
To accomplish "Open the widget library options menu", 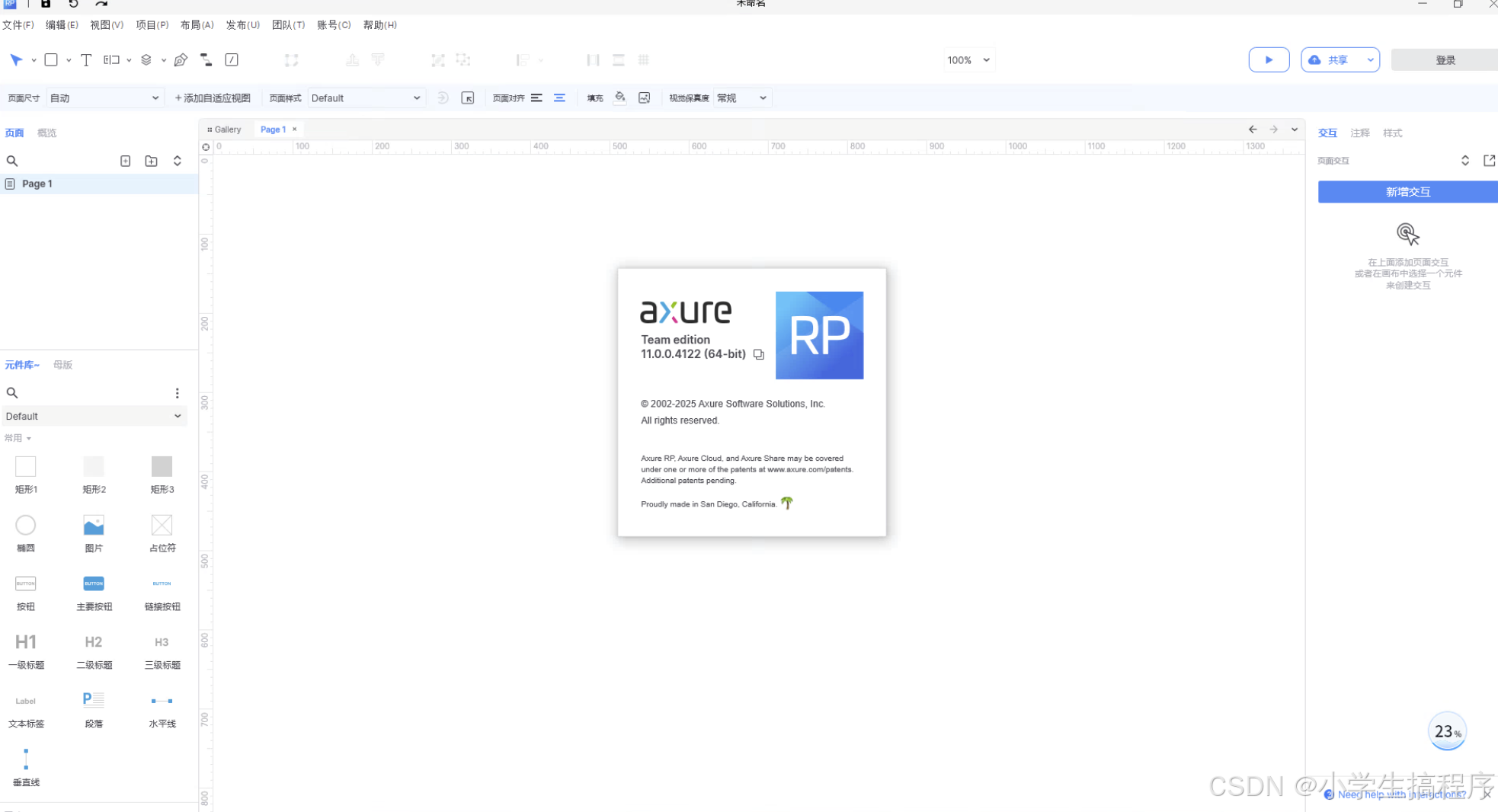I will click(x=178, y=393).
